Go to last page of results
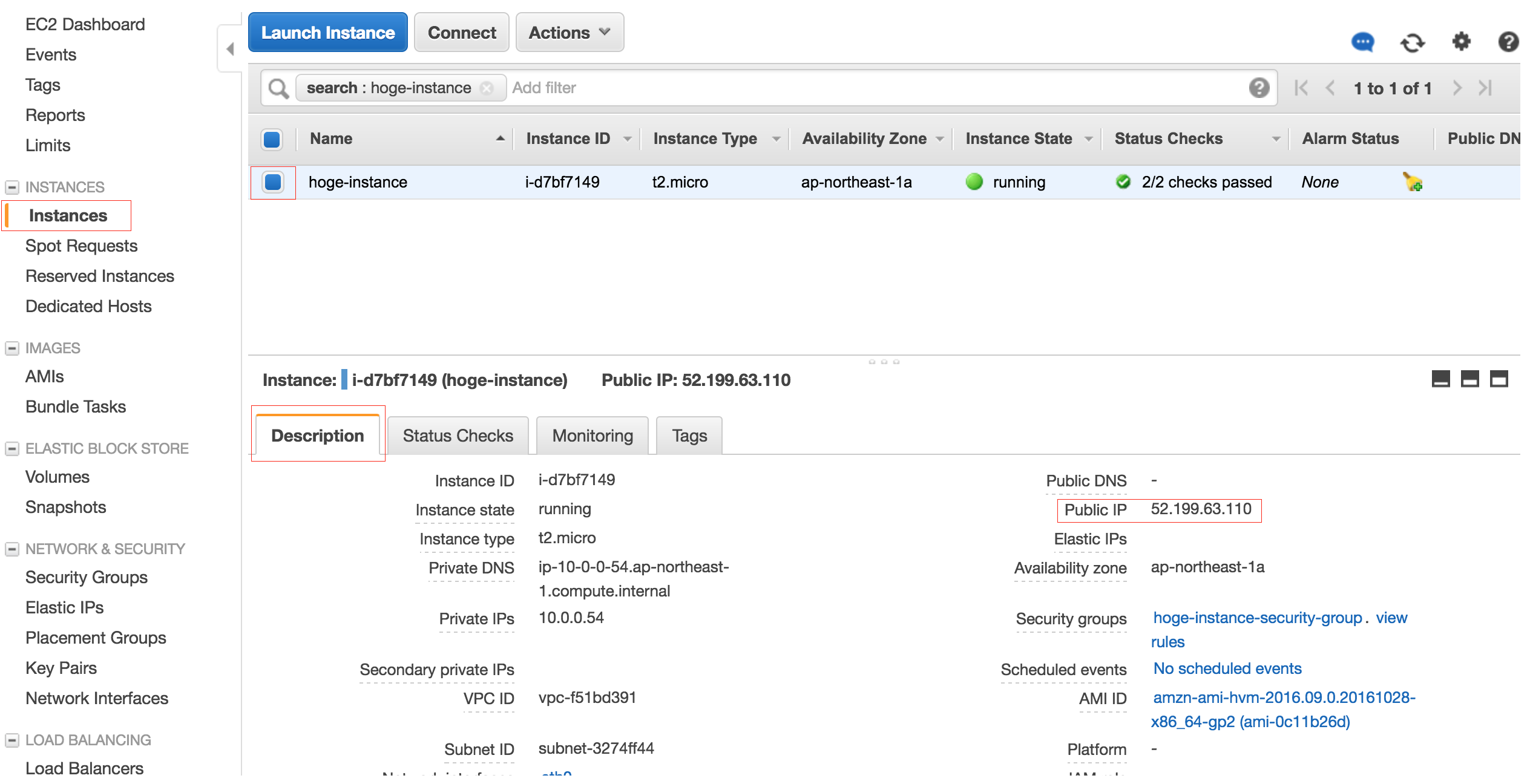 click(x=1485, y=88)
